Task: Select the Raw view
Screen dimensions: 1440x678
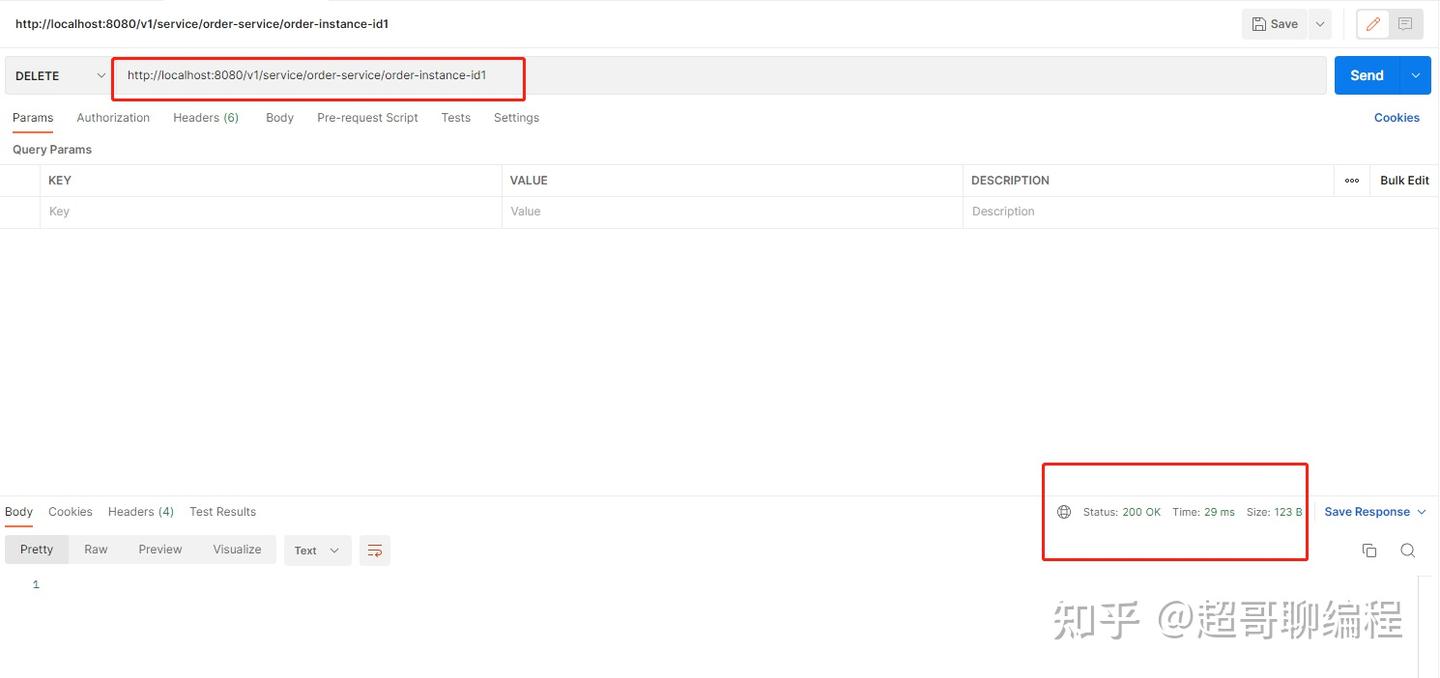Action: (96, 550)
